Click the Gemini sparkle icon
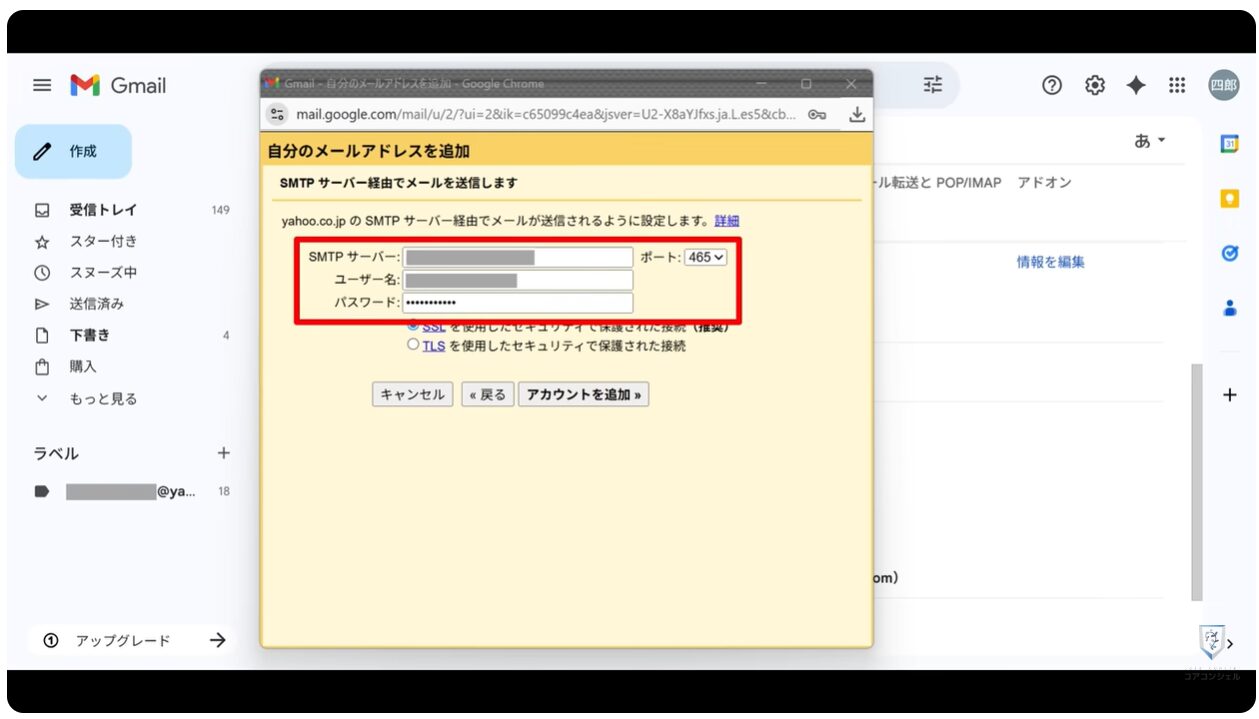The height and width of the screenshot is (719, 1259). pos(1136,86)
